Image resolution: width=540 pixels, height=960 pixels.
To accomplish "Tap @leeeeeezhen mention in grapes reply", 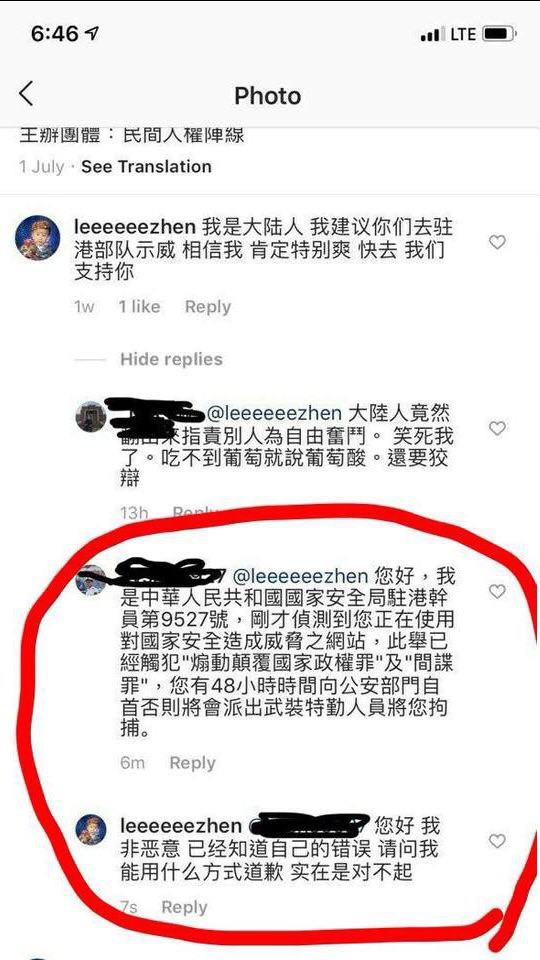I will tap(276, 412).
